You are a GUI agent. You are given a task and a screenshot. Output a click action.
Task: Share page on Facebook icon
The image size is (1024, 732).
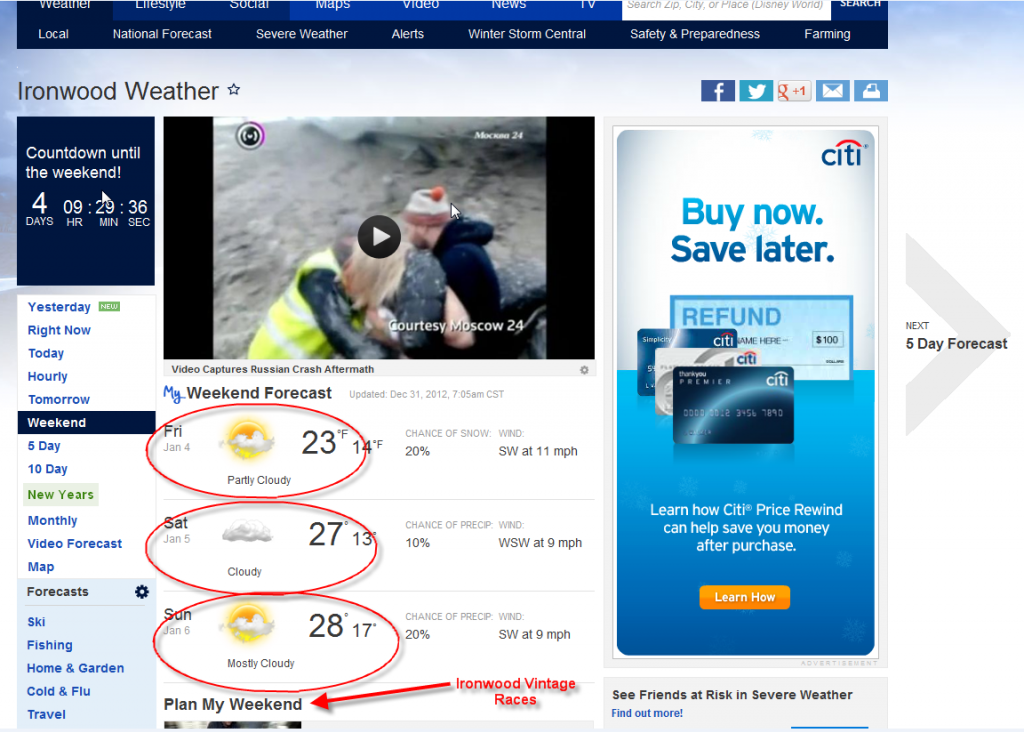coord(717,91)
